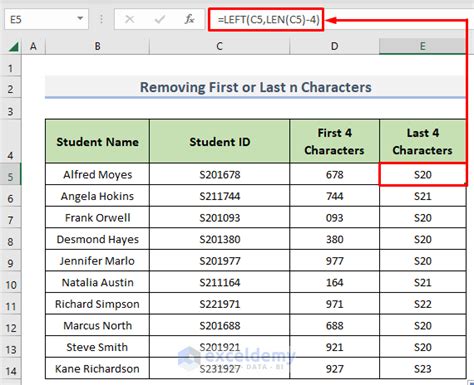Select the 'Student Name' header cell
474x385 pixels.
click(x=98, y=142)
